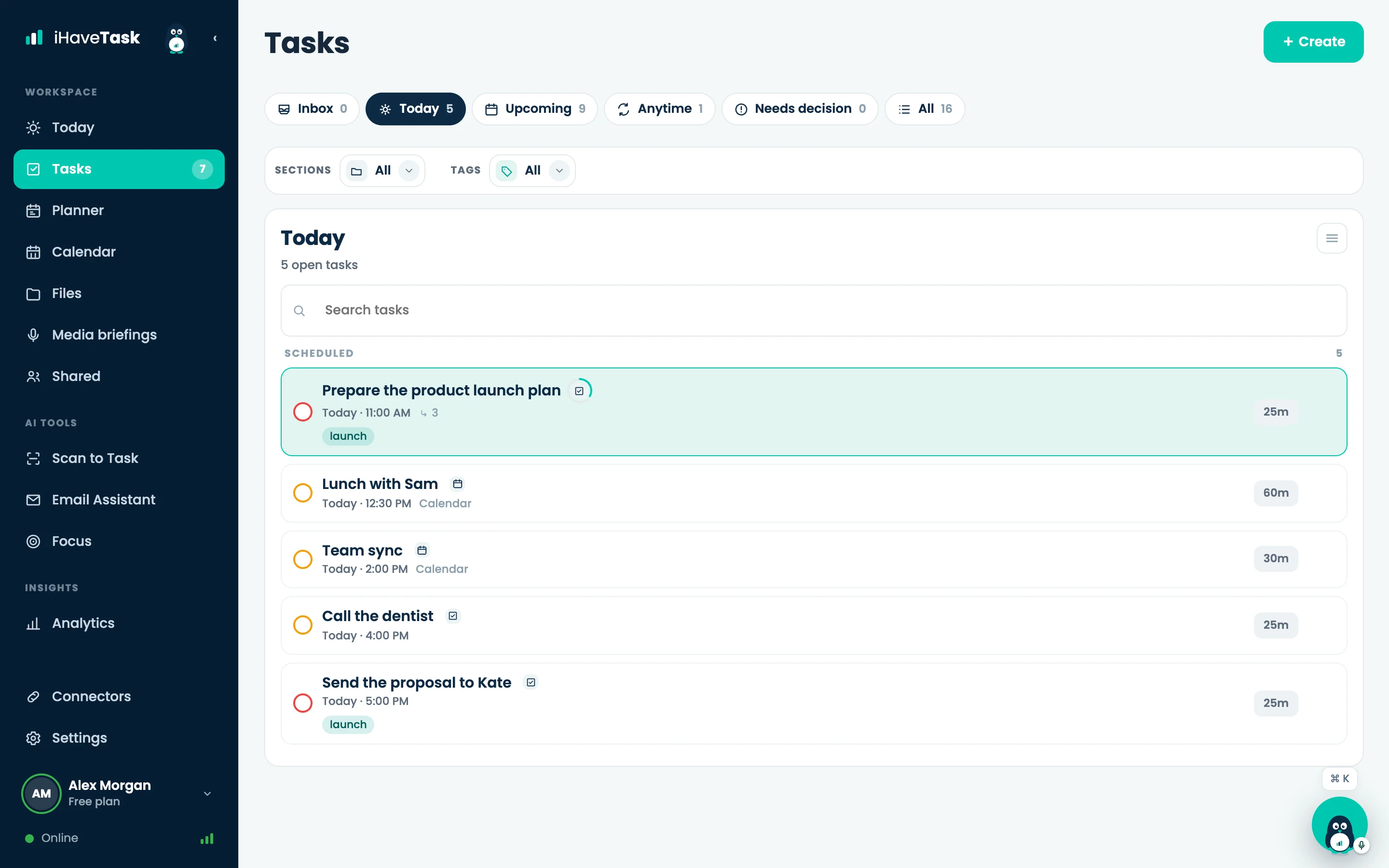Launch Scan to Task tool
The width and height of the screenshot is (1389, 868).
(119, 458)
